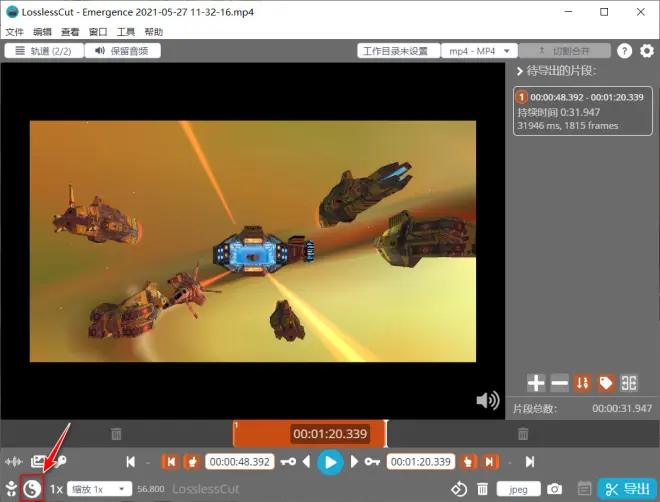Screen dimensions: 660x502
Task: Jump to start of video
Action: point(130,462)
